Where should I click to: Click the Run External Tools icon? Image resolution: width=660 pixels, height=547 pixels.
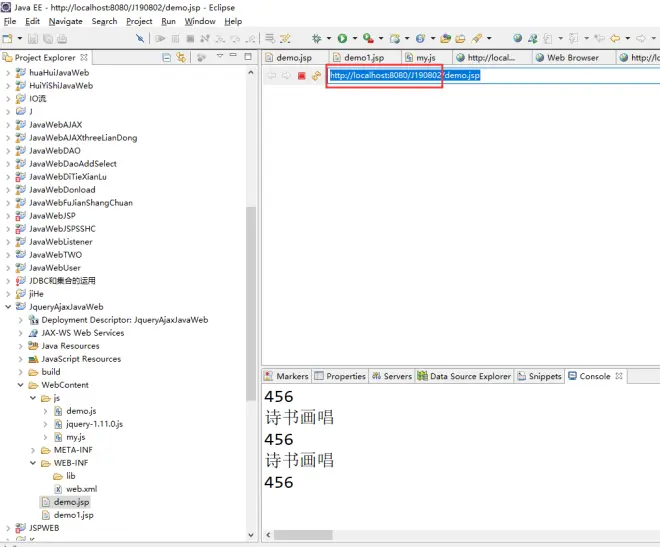(x=368, y=39)
